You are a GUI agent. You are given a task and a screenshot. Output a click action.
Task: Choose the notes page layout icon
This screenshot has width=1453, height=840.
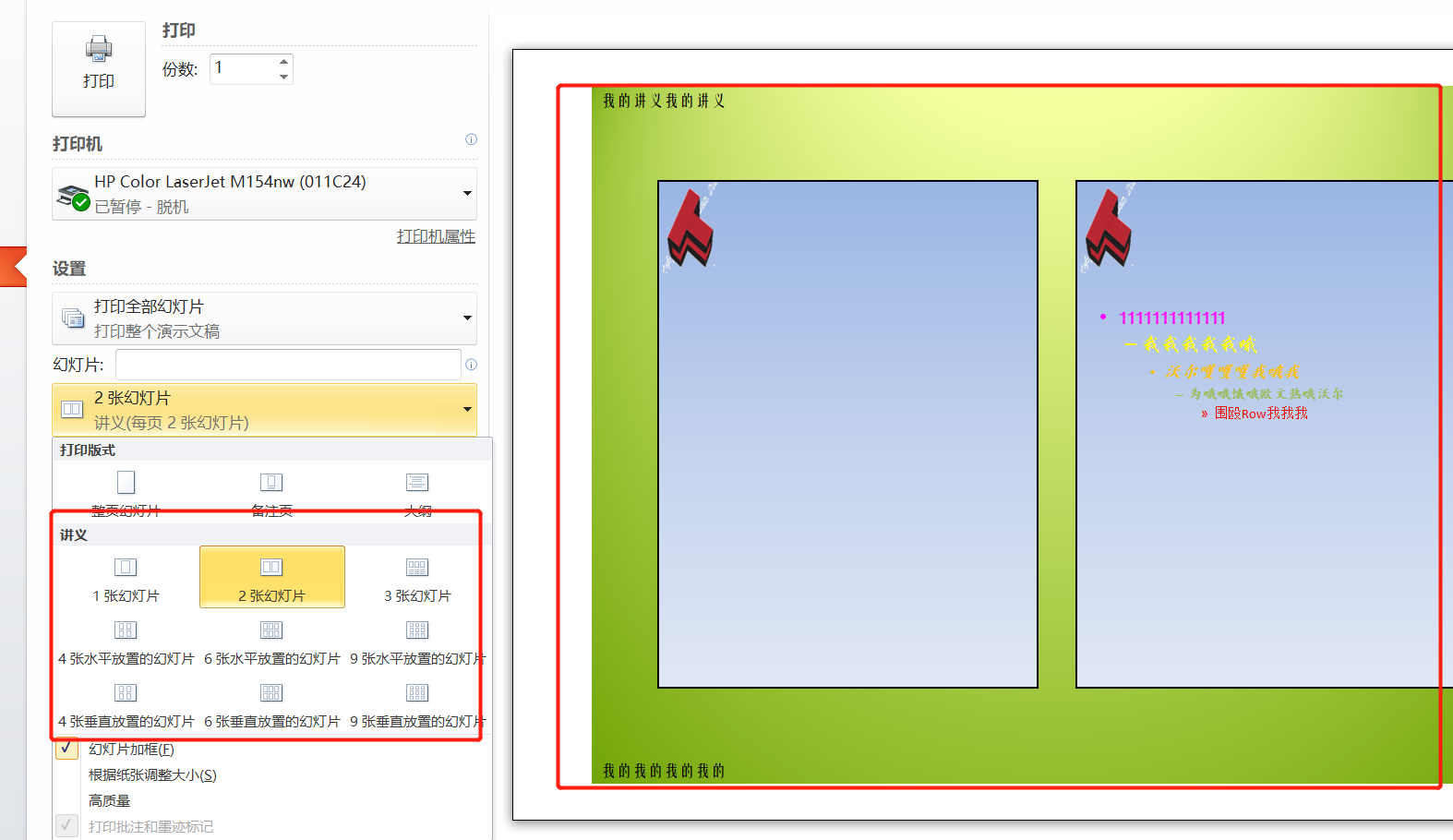point(271,483)
